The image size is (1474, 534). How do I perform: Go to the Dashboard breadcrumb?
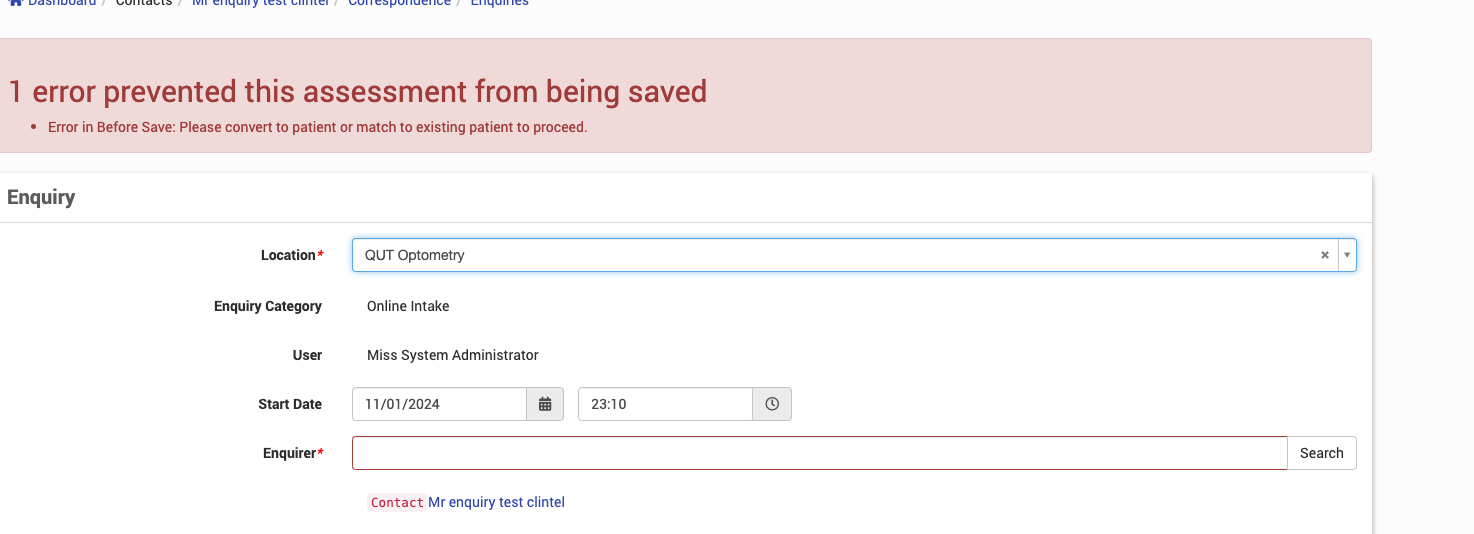62,3
